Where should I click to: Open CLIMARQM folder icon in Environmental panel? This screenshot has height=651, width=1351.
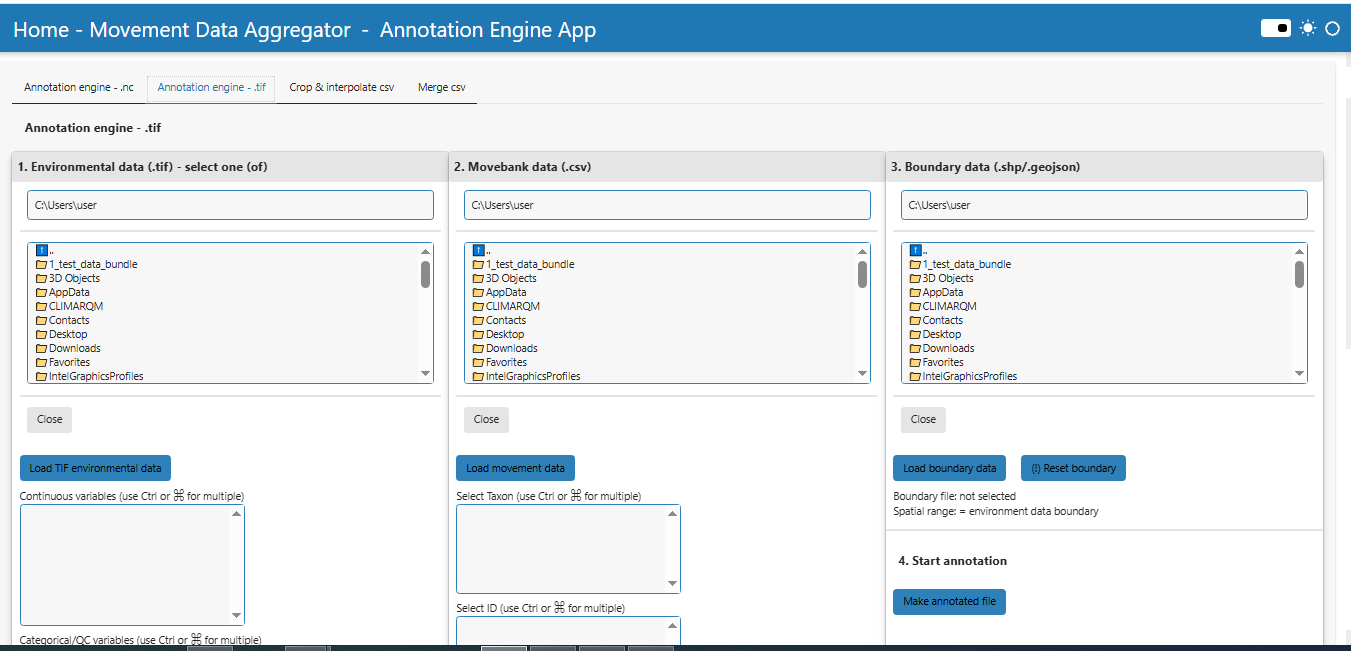[x=42, y=306]
